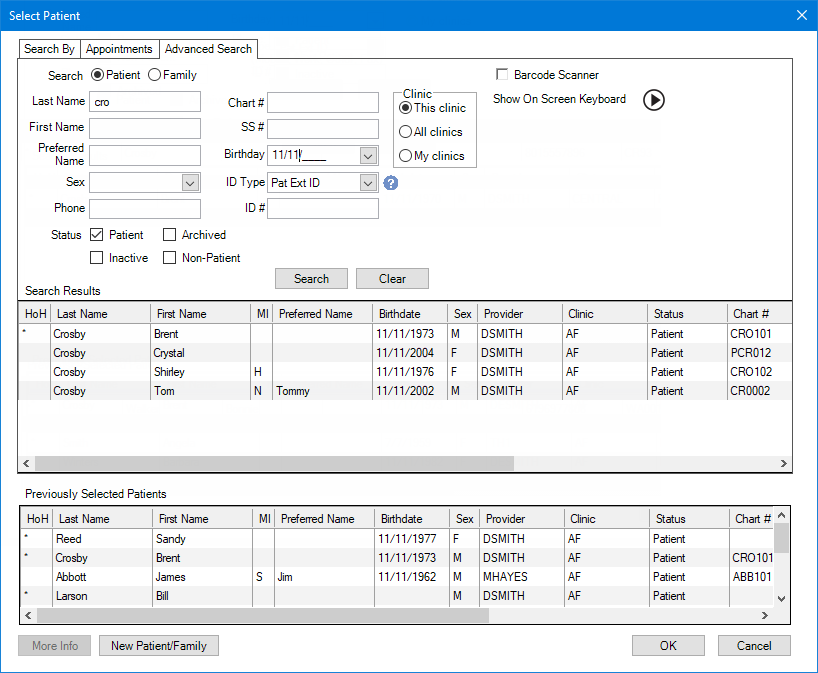Click Previously Selected Patients horizontal scrollbar thumb

click(x=263, y=616)
